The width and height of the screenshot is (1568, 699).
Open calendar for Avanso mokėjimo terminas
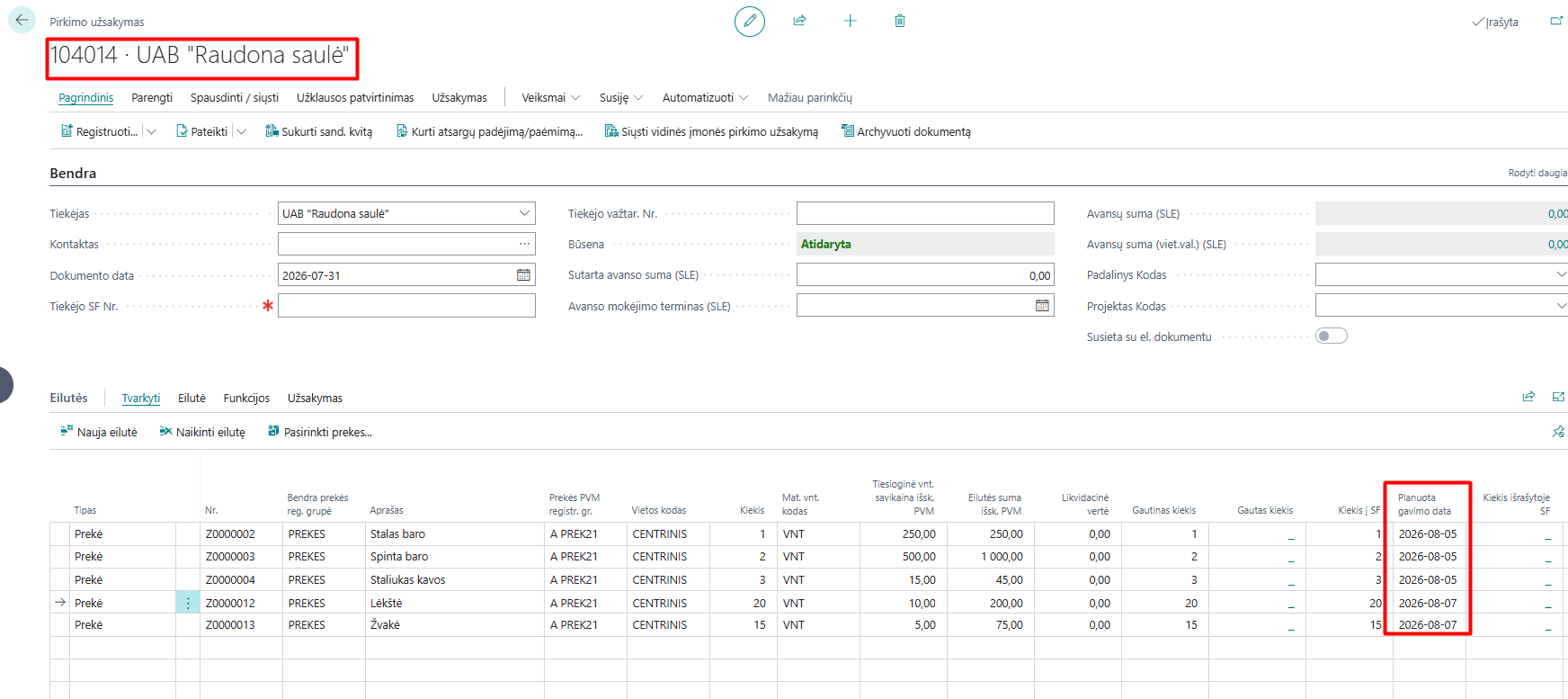click(1042, 306)
